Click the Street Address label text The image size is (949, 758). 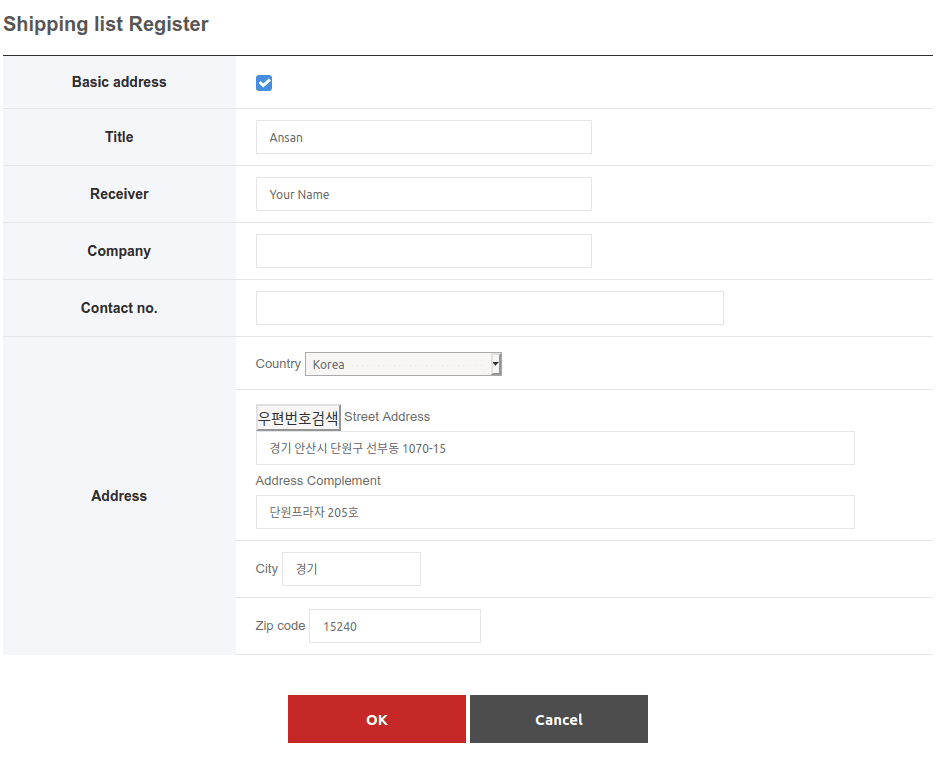point(387,417)
